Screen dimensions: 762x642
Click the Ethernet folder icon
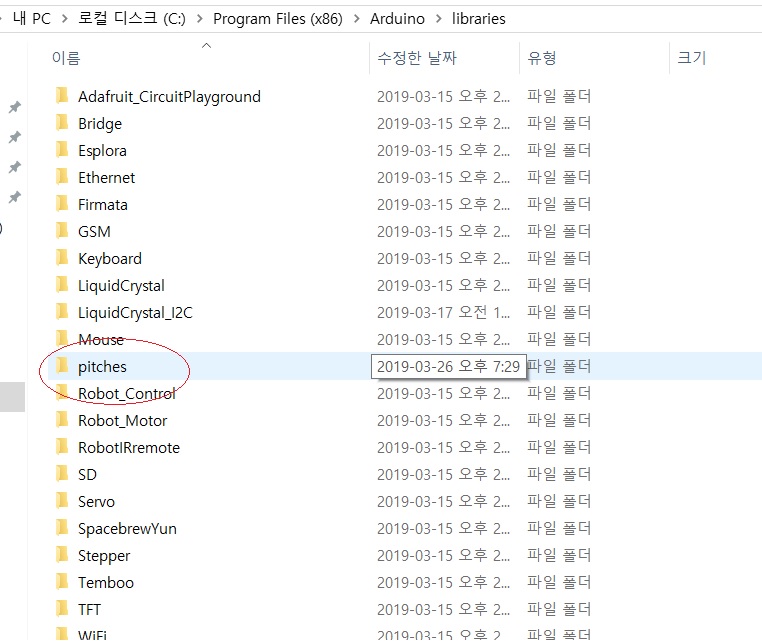click(x=62, y=176)
